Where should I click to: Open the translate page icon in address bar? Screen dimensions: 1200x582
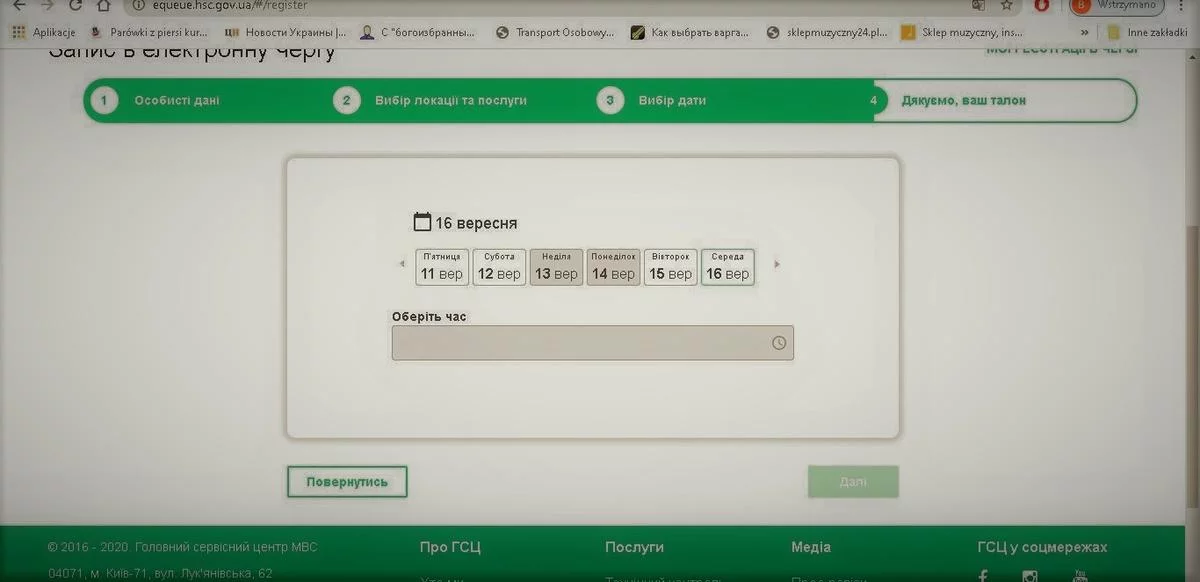978,5
